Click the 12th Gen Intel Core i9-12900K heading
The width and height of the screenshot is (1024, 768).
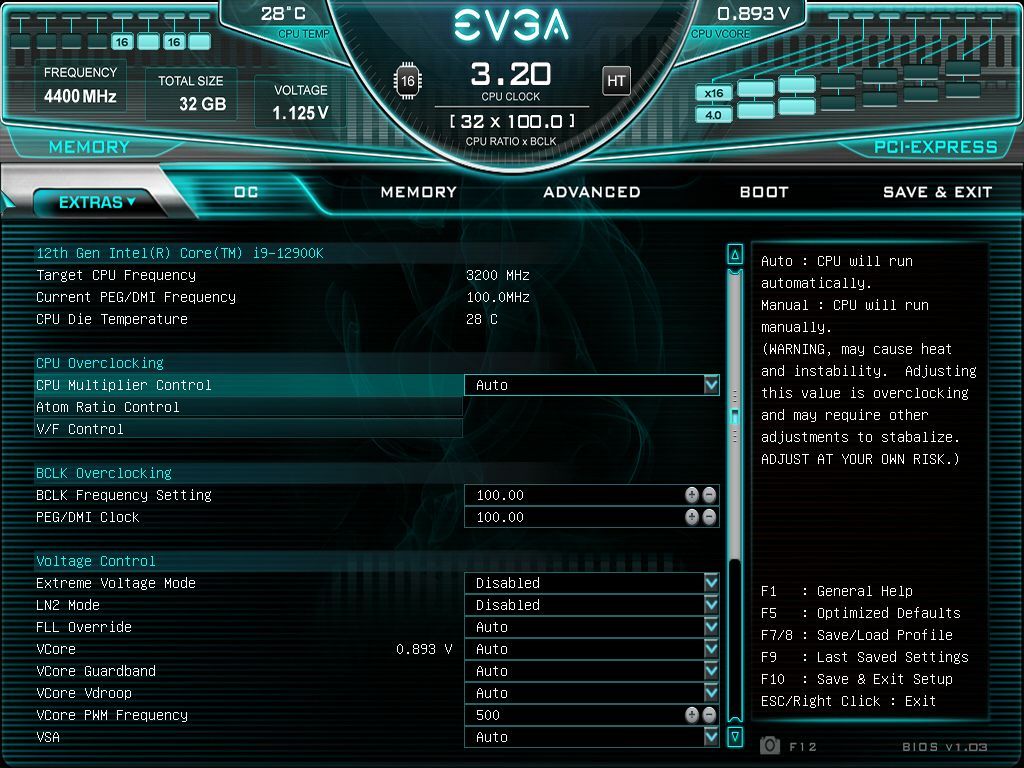click(x=180, y=253)
